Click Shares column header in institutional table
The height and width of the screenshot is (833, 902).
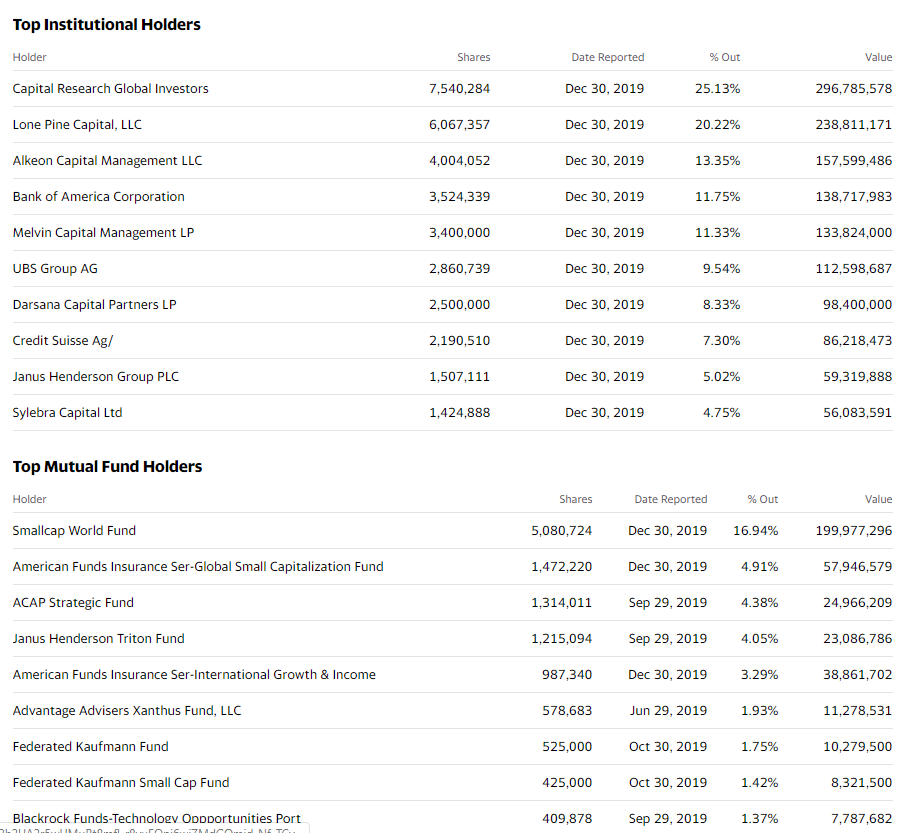(473, 58)
